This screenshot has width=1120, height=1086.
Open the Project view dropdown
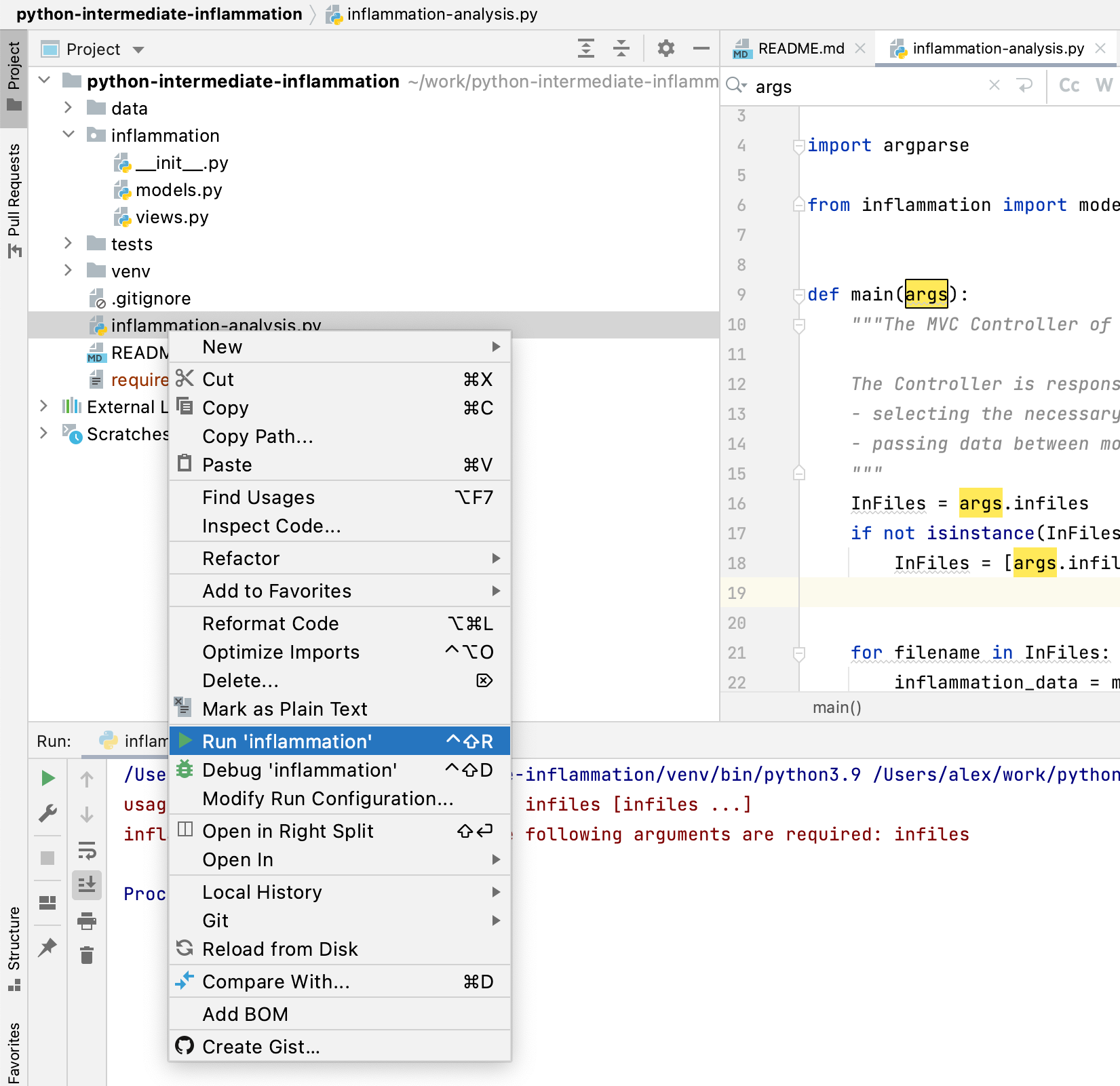tap(138, 49)
